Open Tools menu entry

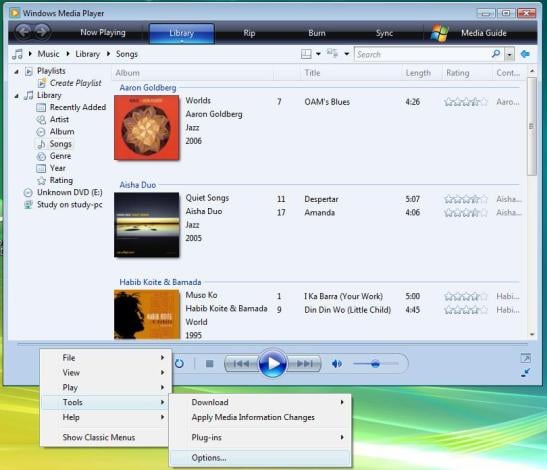coord(106,403)
